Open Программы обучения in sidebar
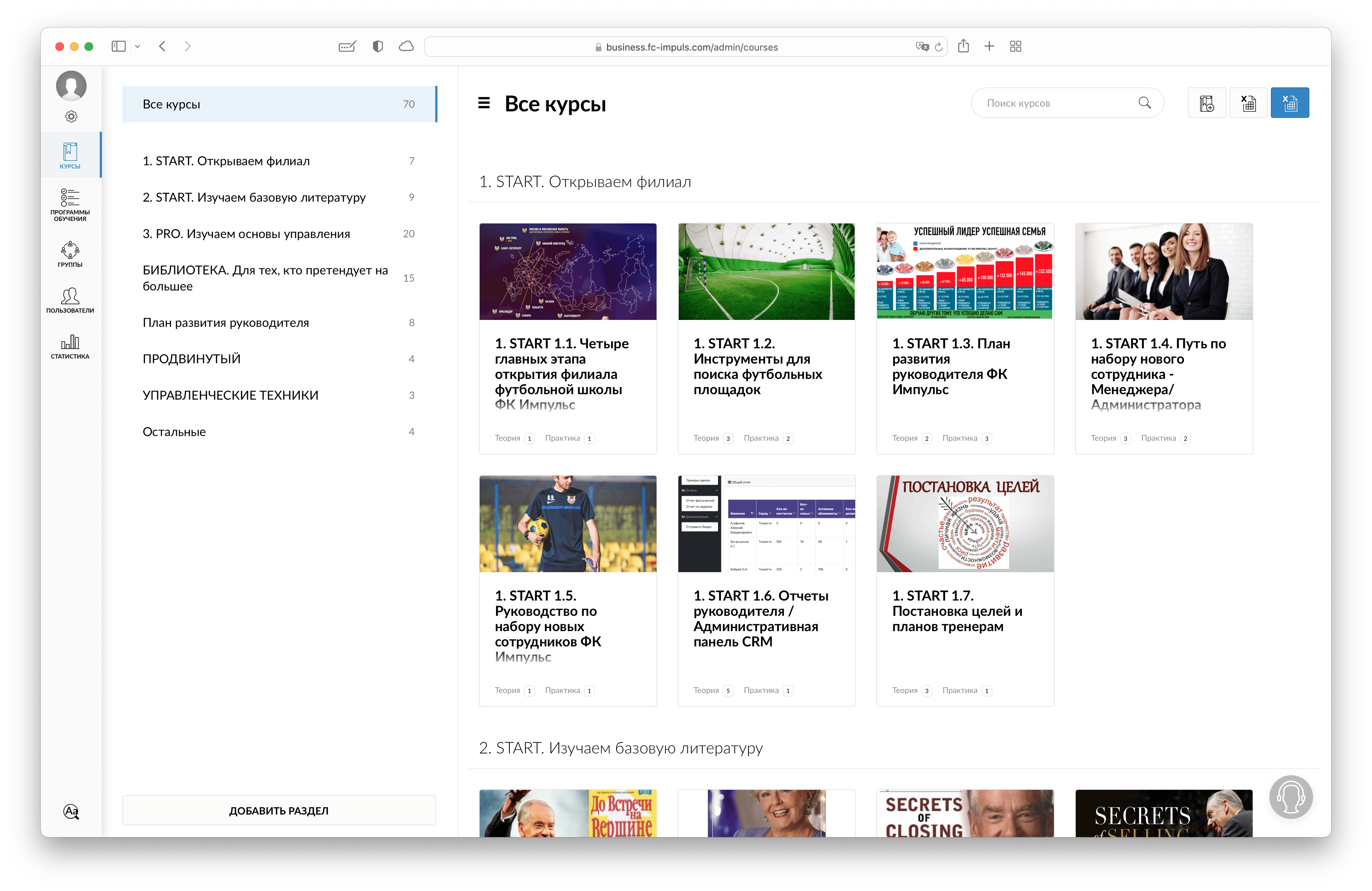Viewport: 1372px width, 891px height. tap(70, 204)
